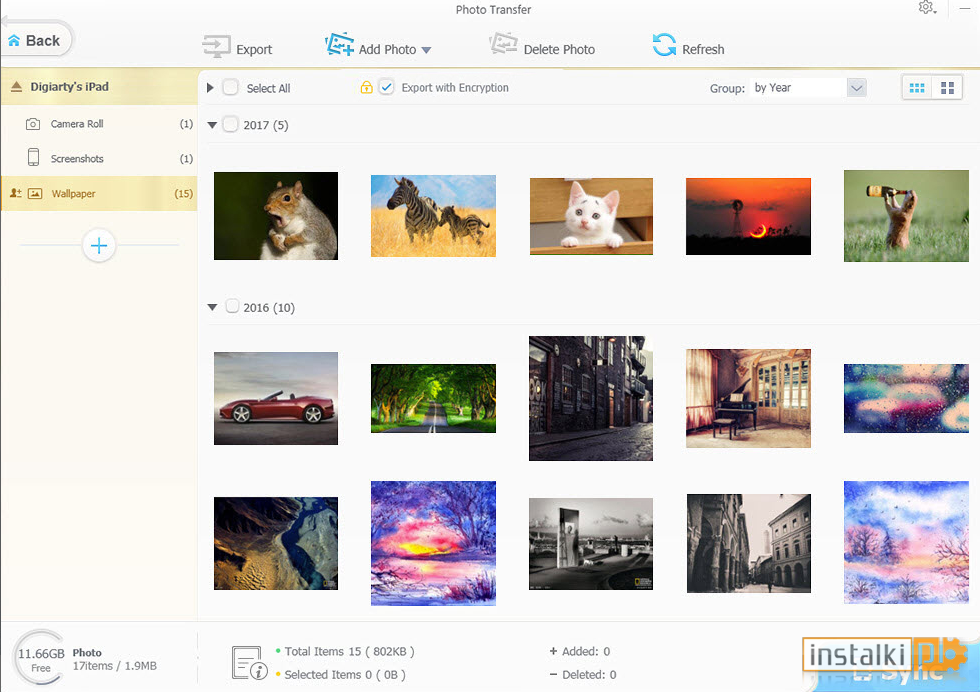The width and height of the screenshot is (980, 692).
Task: Click the eject icon beside Digiarty's iPad
Action: pos(16,86)
